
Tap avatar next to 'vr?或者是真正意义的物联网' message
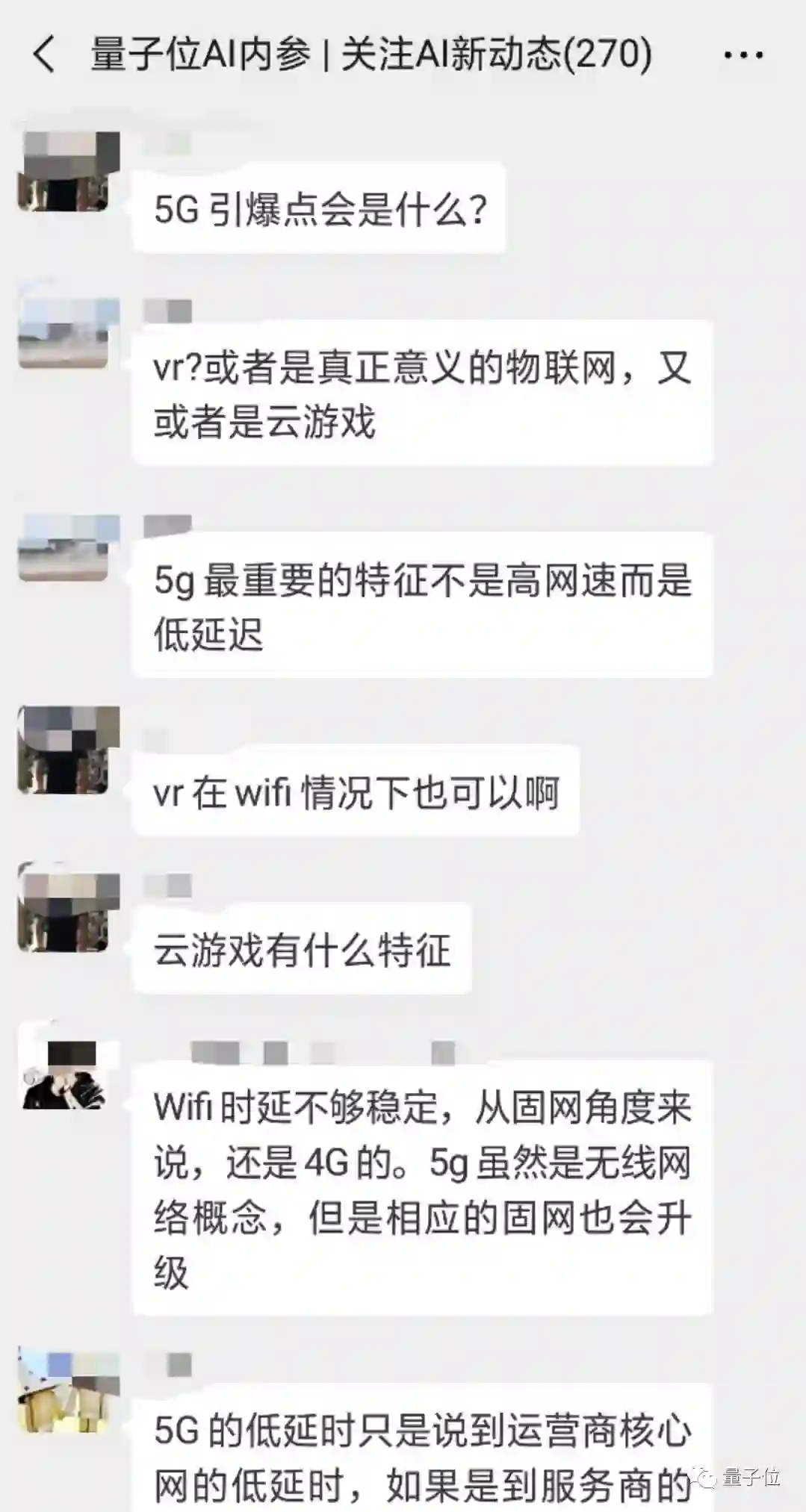(x=69, y=334)
